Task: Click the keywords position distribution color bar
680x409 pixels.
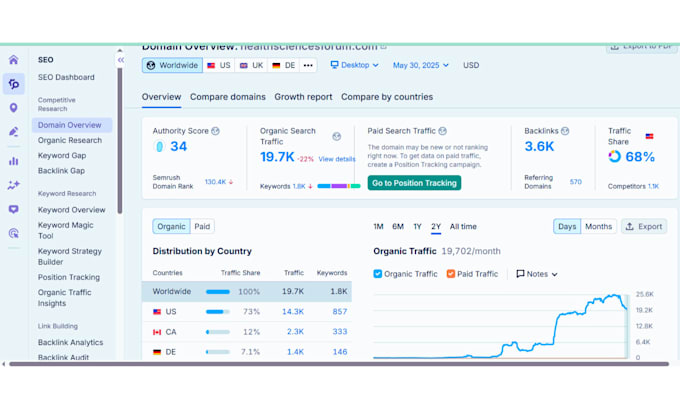Action: pos(339,186)
